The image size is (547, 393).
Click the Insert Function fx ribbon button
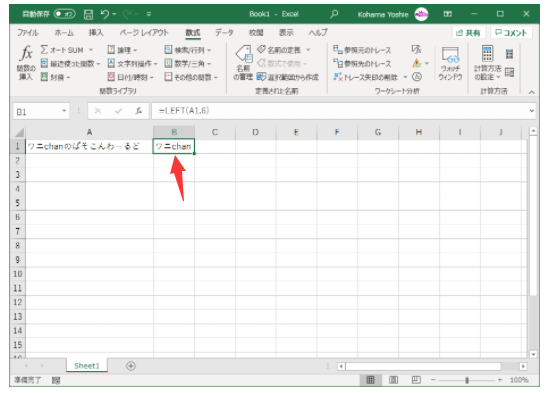[26, 63]
